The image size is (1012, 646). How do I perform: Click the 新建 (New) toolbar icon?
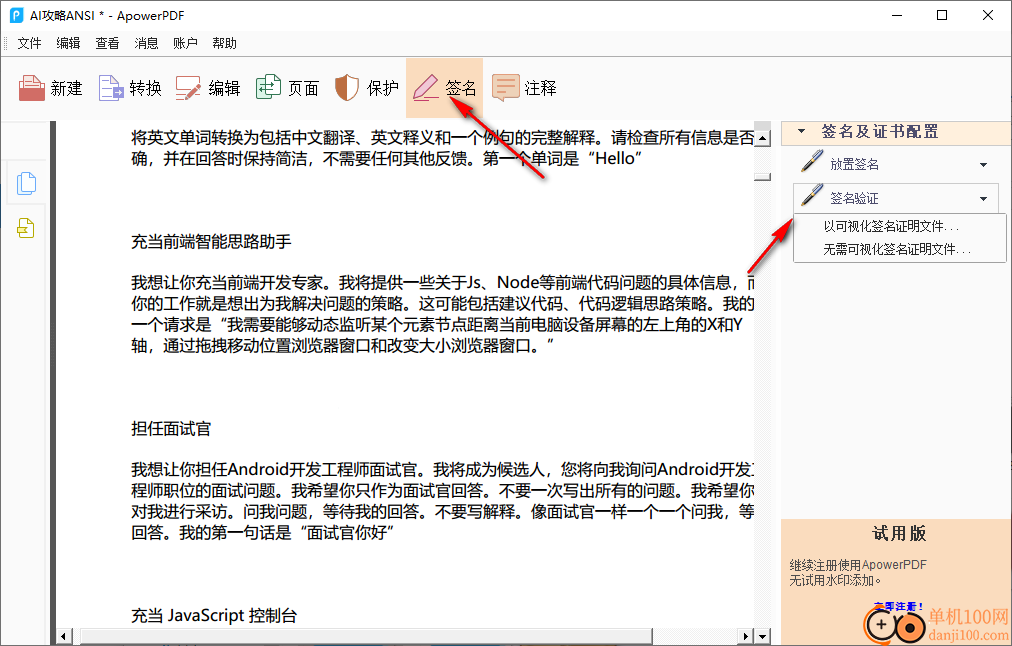(32, 88)
